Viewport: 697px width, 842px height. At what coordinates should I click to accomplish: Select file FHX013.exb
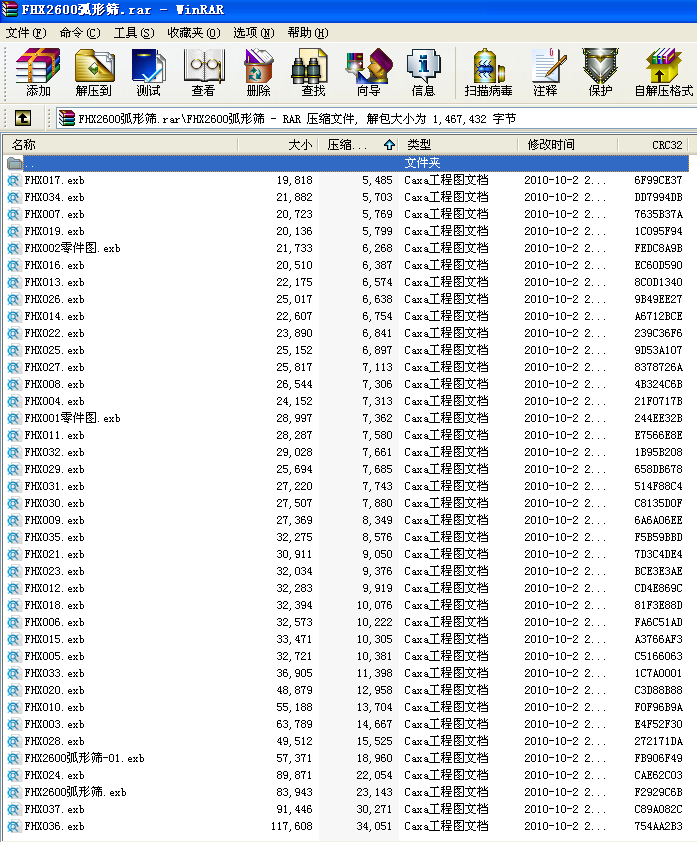point(54,282)
